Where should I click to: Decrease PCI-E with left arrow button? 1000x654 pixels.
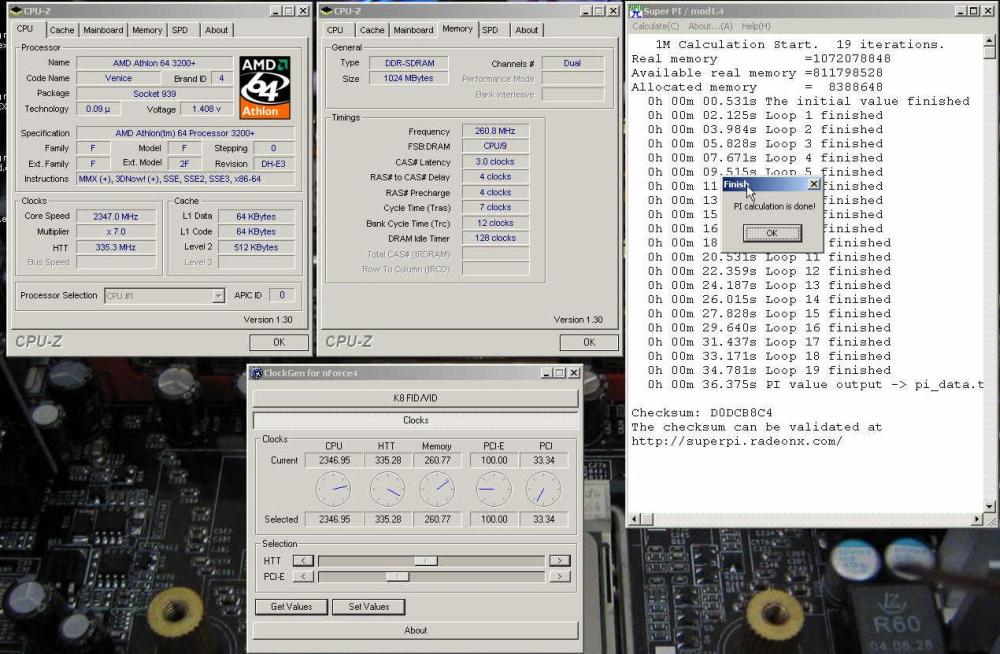[x=303, y=577]
